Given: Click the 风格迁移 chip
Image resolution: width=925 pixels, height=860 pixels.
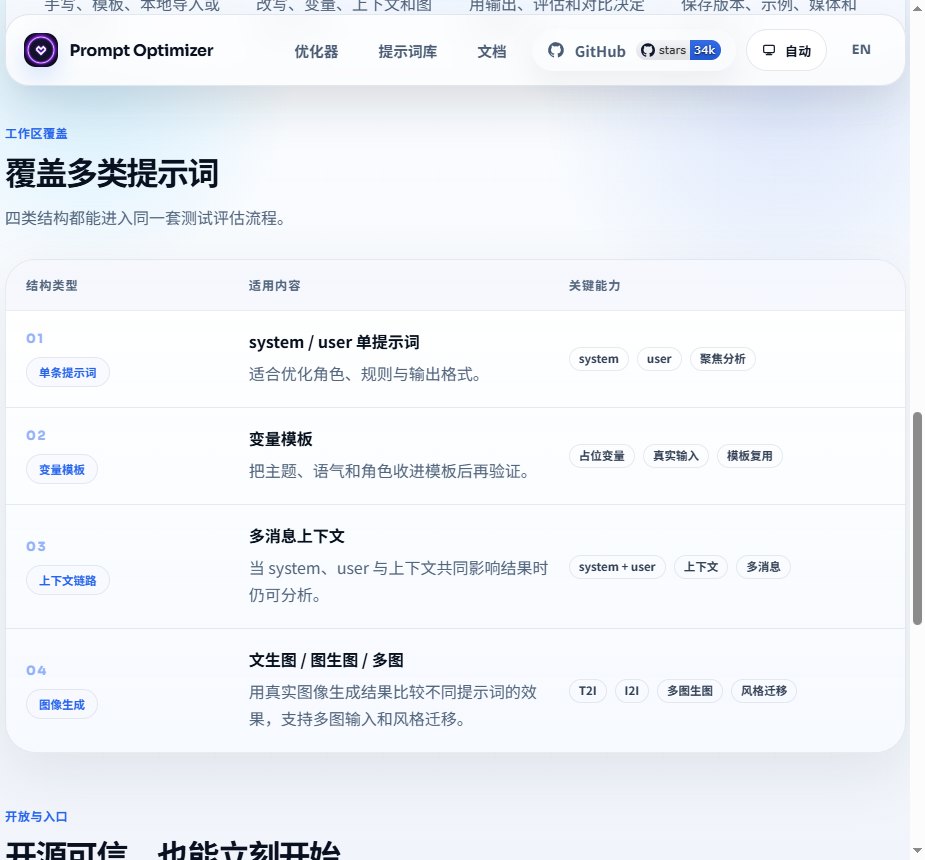Looking at the screenshot, I should 764,691.
